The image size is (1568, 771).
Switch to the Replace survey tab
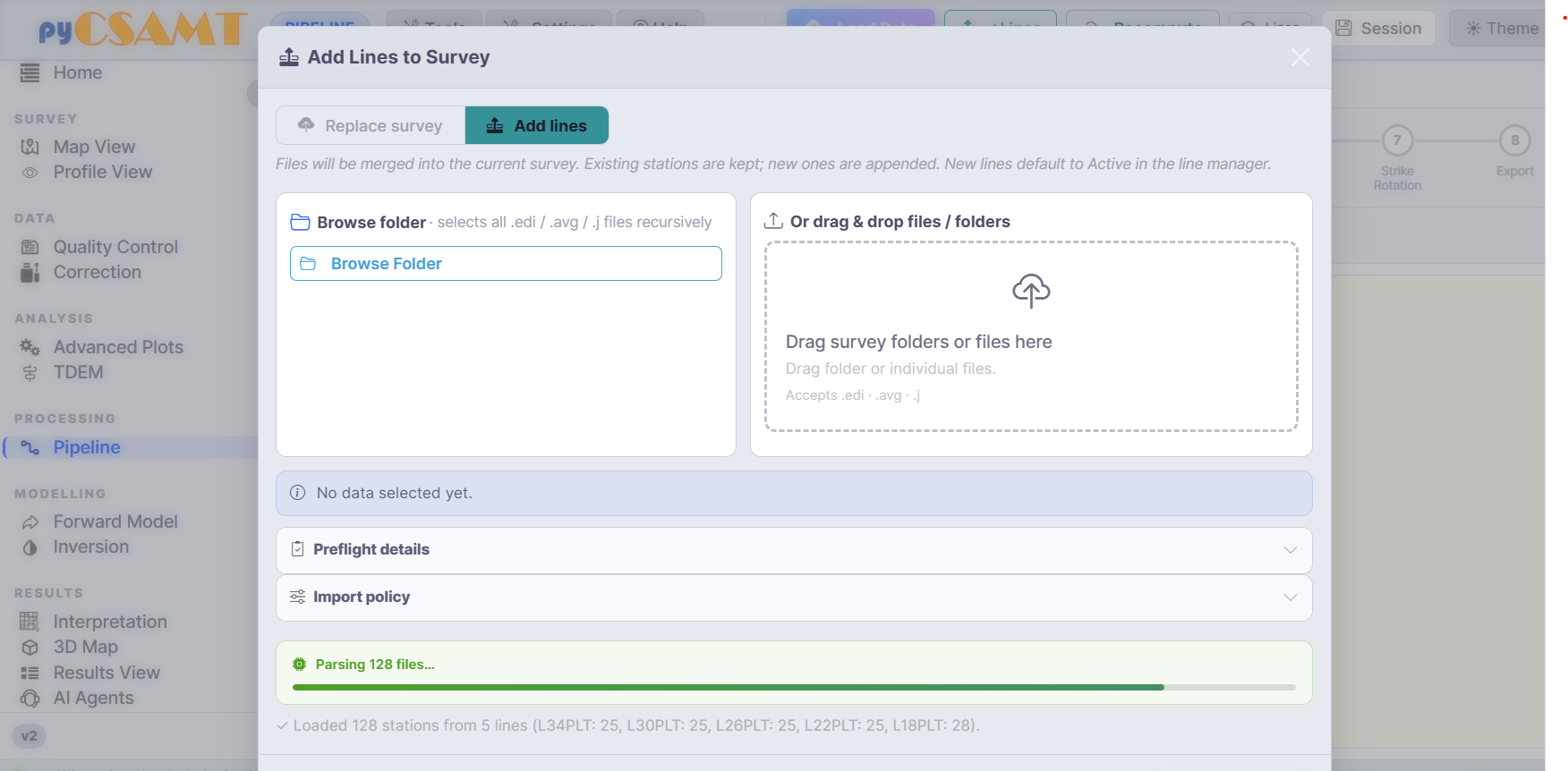(x=371, y=125)
